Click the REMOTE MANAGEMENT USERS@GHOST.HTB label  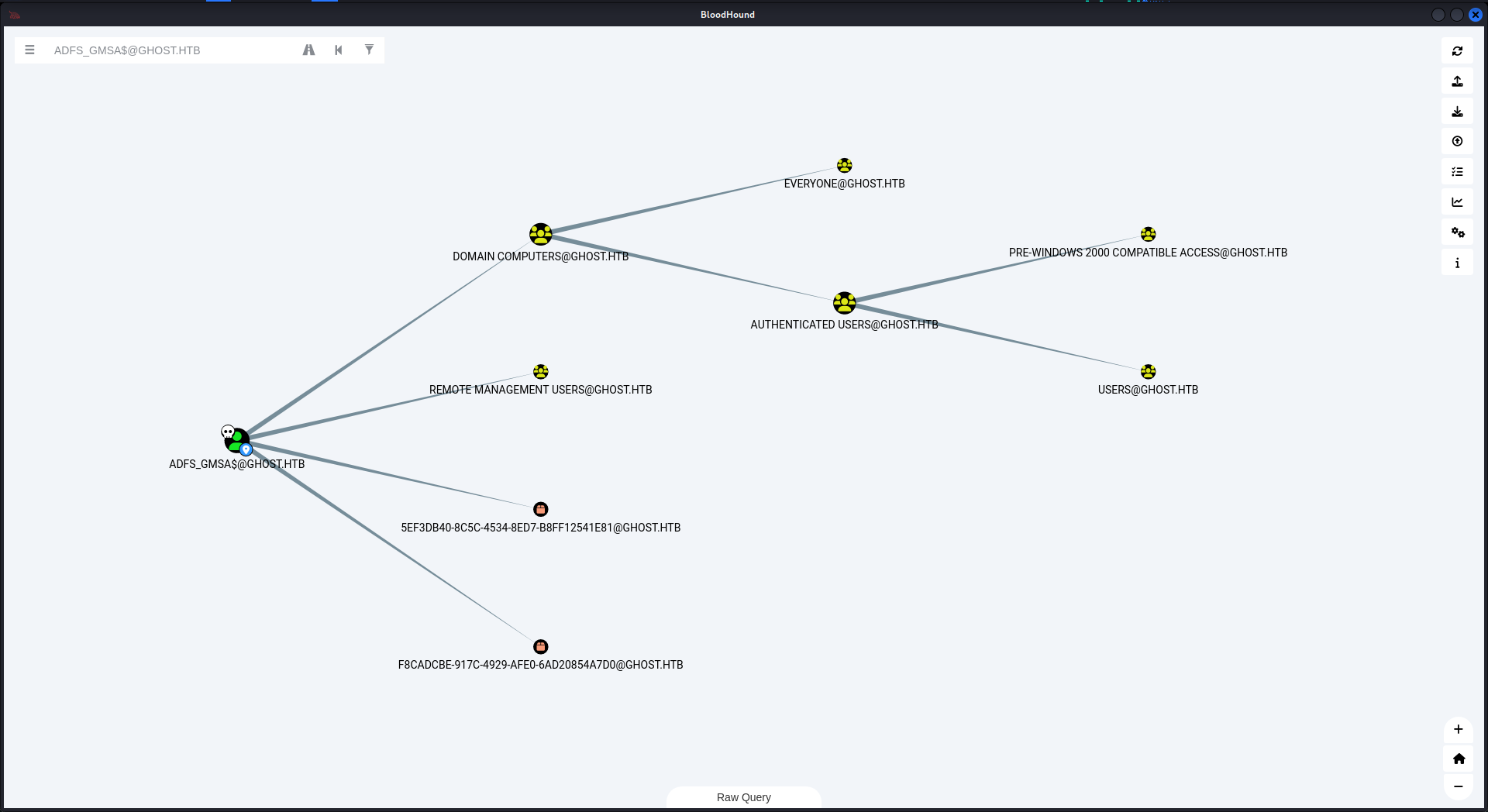point(541,390)
